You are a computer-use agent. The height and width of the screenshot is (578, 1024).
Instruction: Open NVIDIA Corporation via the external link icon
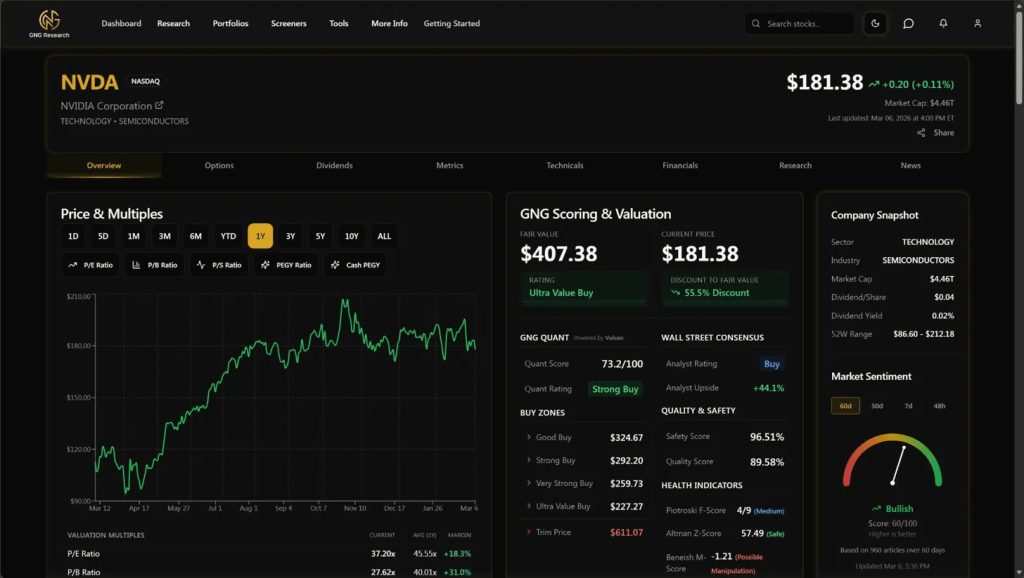point(158,105)
